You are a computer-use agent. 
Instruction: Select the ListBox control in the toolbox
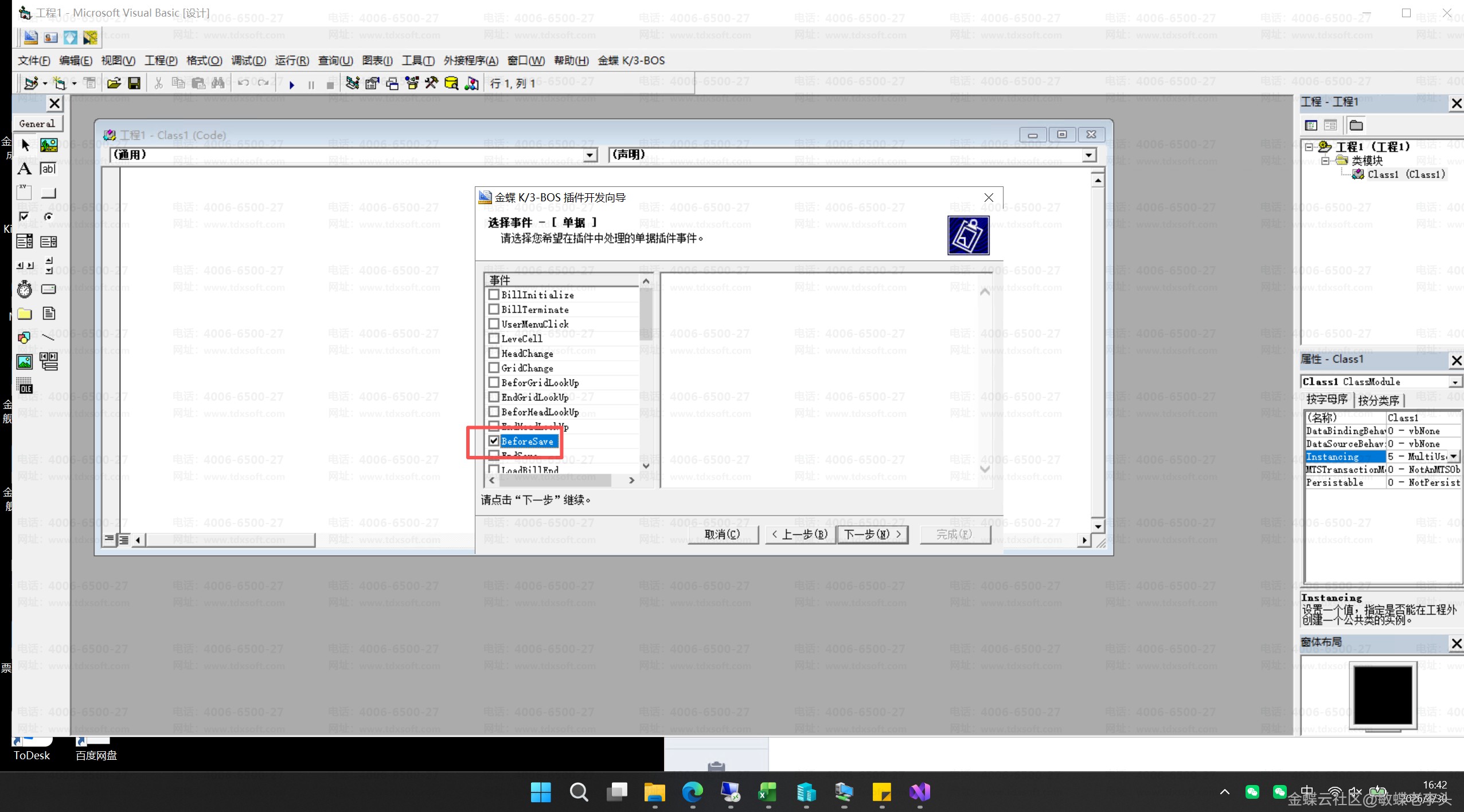coord(49,241)
